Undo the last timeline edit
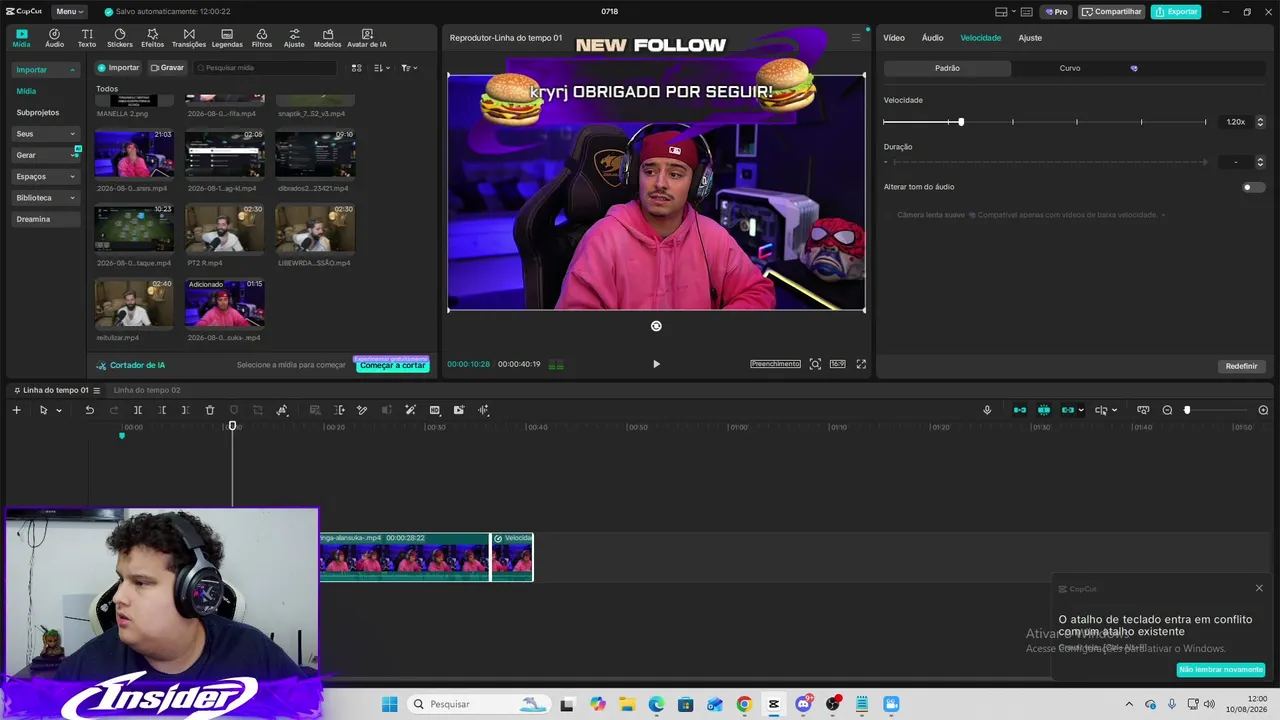 pyautogui.click(x=89, y=410)
